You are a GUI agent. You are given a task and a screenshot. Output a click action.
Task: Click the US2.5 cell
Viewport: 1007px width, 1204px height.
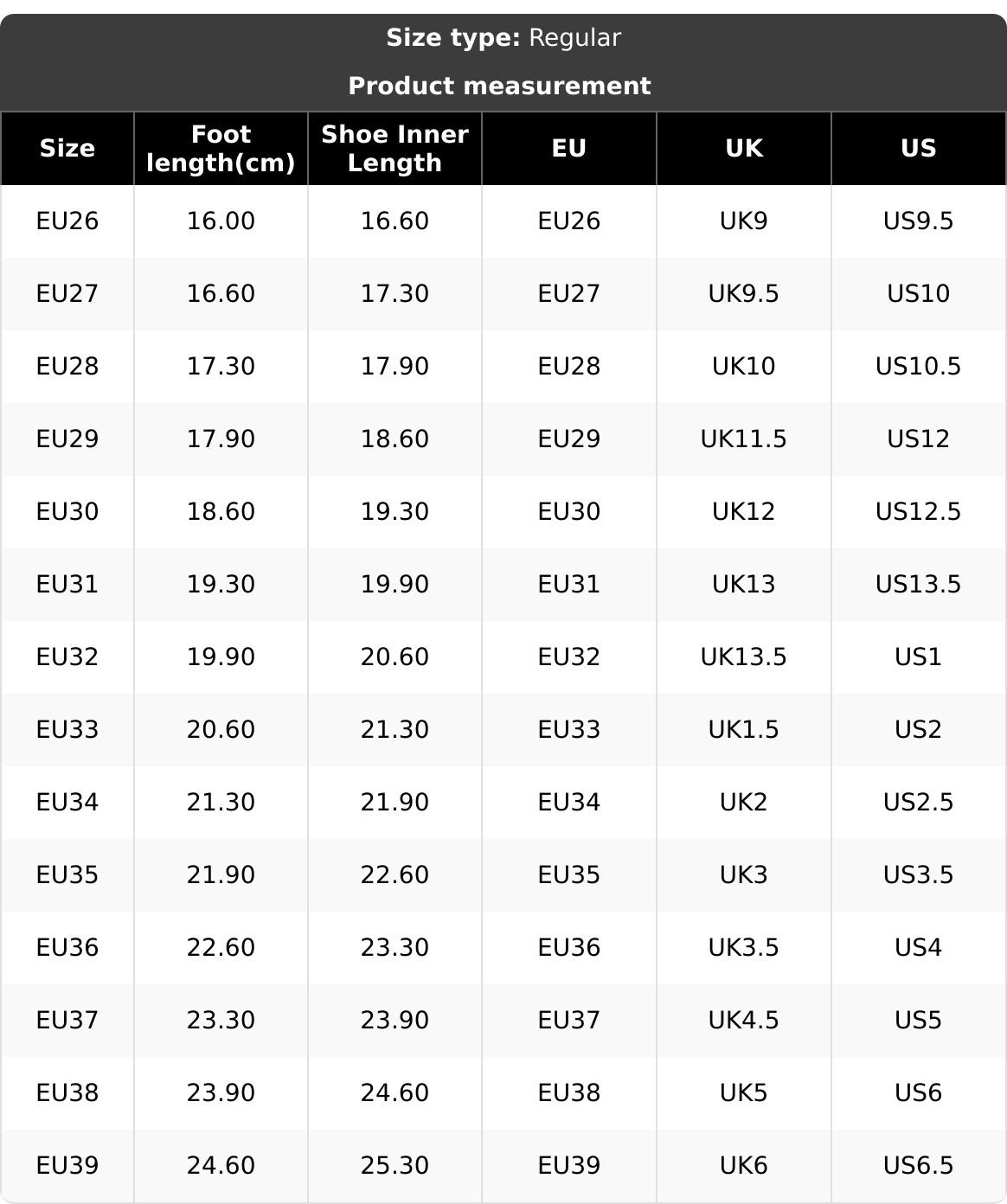918,803
